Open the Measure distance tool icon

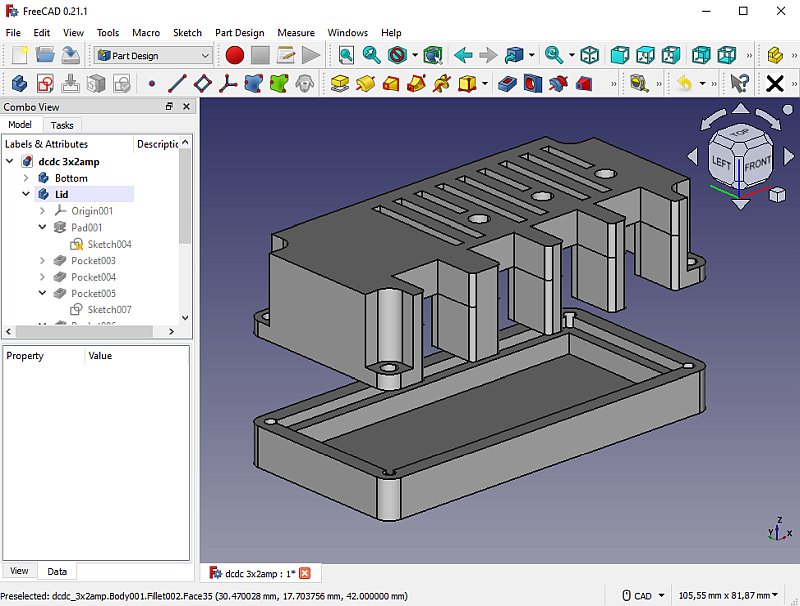tap(639, 83)
